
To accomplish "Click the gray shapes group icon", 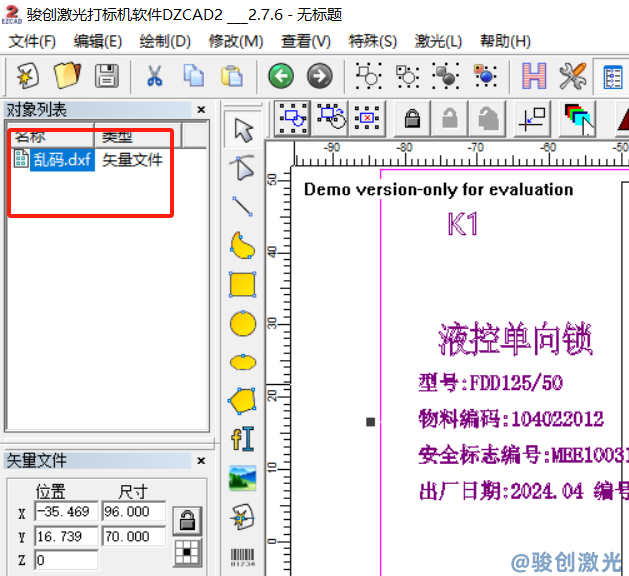I will point(446,75).
